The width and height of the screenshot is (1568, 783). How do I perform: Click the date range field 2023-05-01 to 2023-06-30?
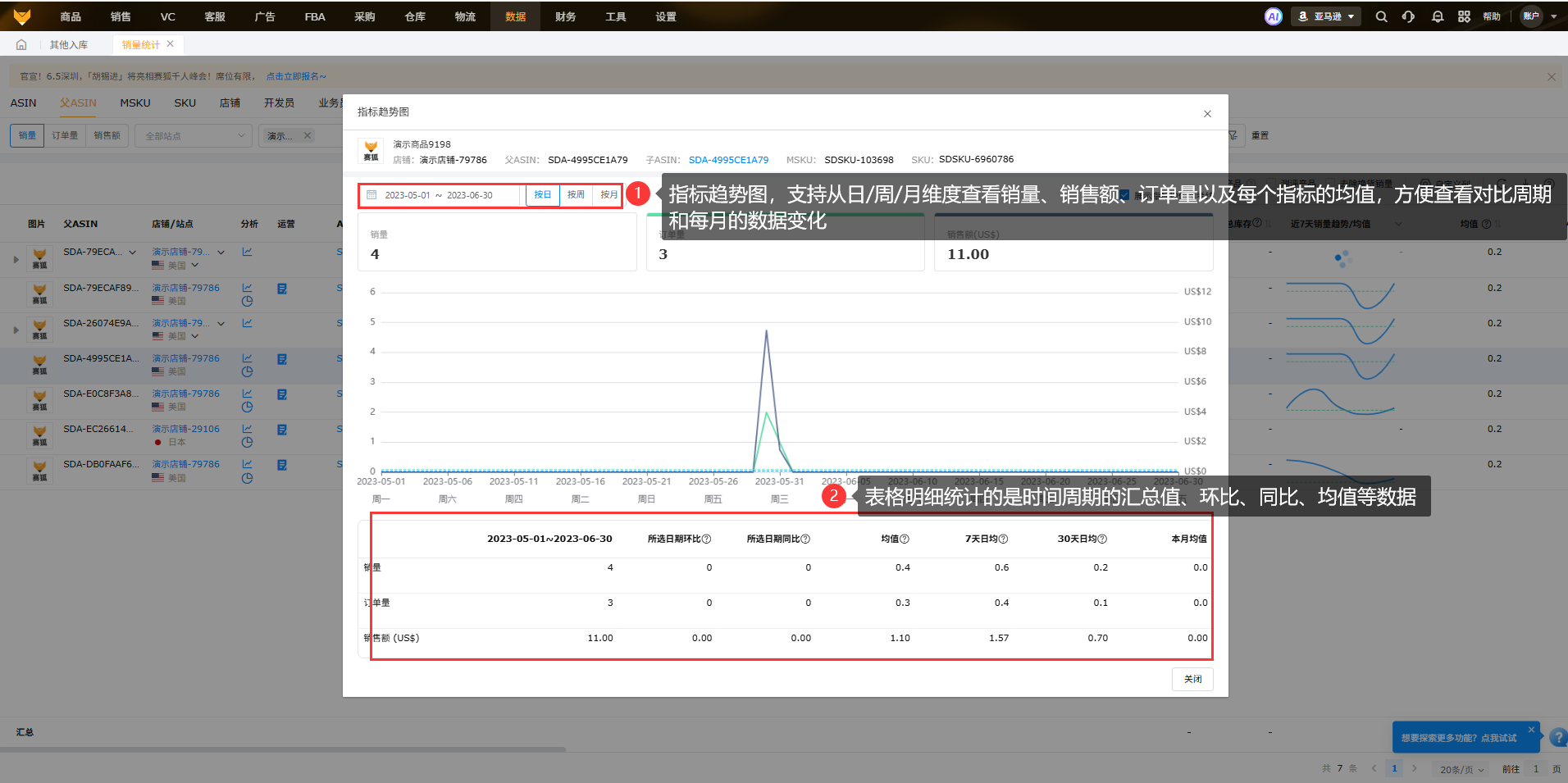[x=440, y=195]
